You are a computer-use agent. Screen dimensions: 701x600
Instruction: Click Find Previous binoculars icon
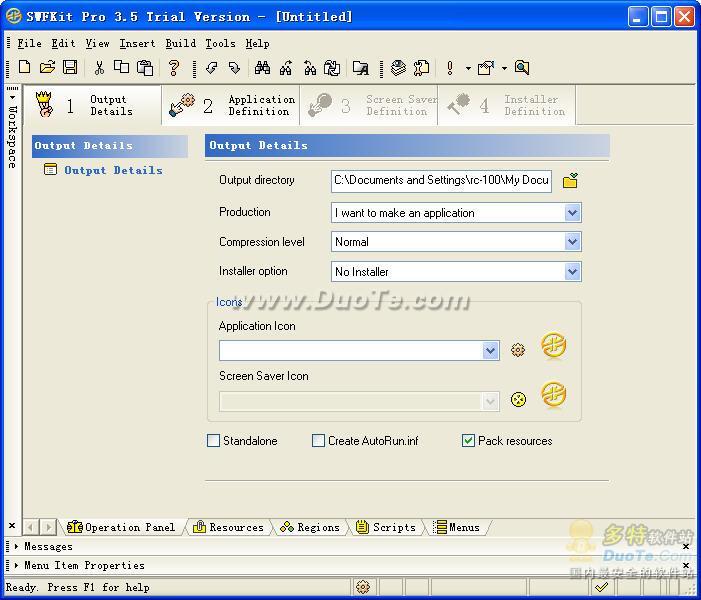(309, 68)
